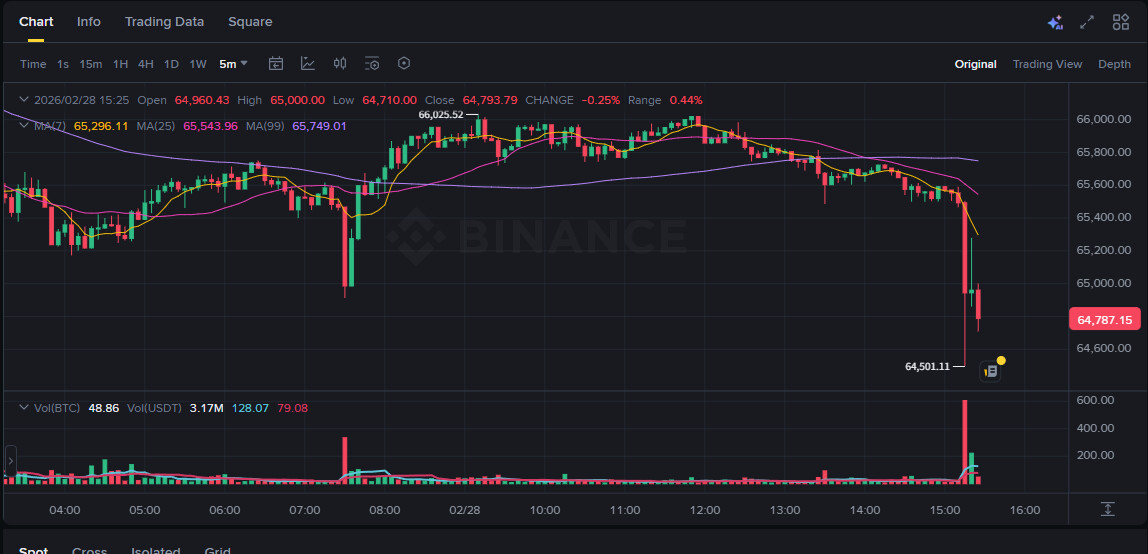Open the 5m interval dropdown
This screenshot has height=554, width=1148.
pos(234,64)
